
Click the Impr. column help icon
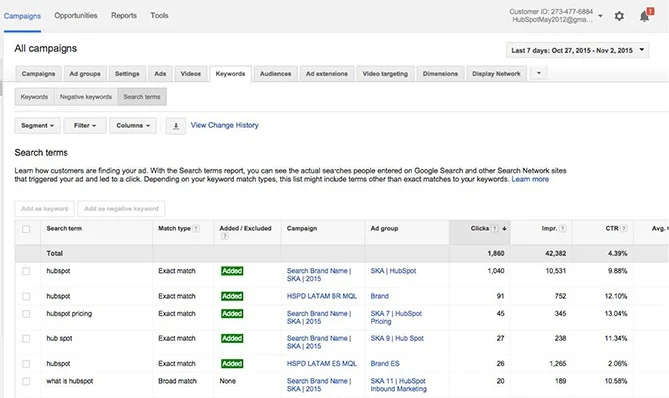pos(563,229)
